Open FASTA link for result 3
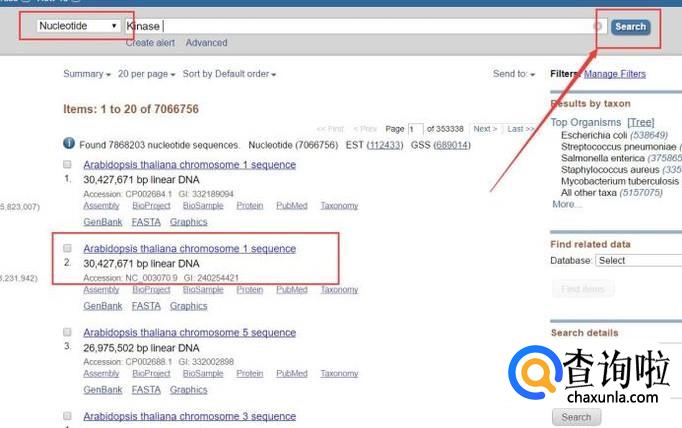 click(146, 390)
